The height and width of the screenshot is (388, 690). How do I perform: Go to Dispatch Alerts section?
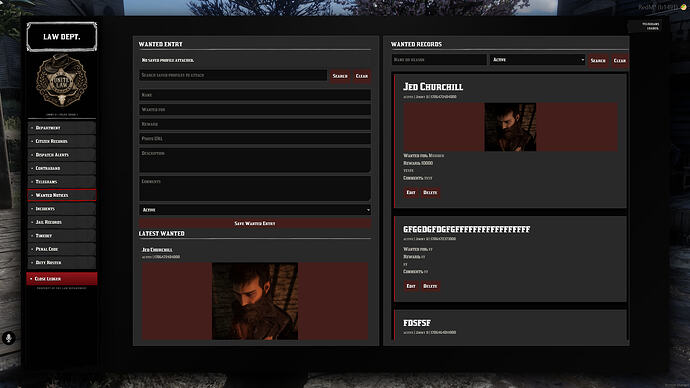[62, 155]
